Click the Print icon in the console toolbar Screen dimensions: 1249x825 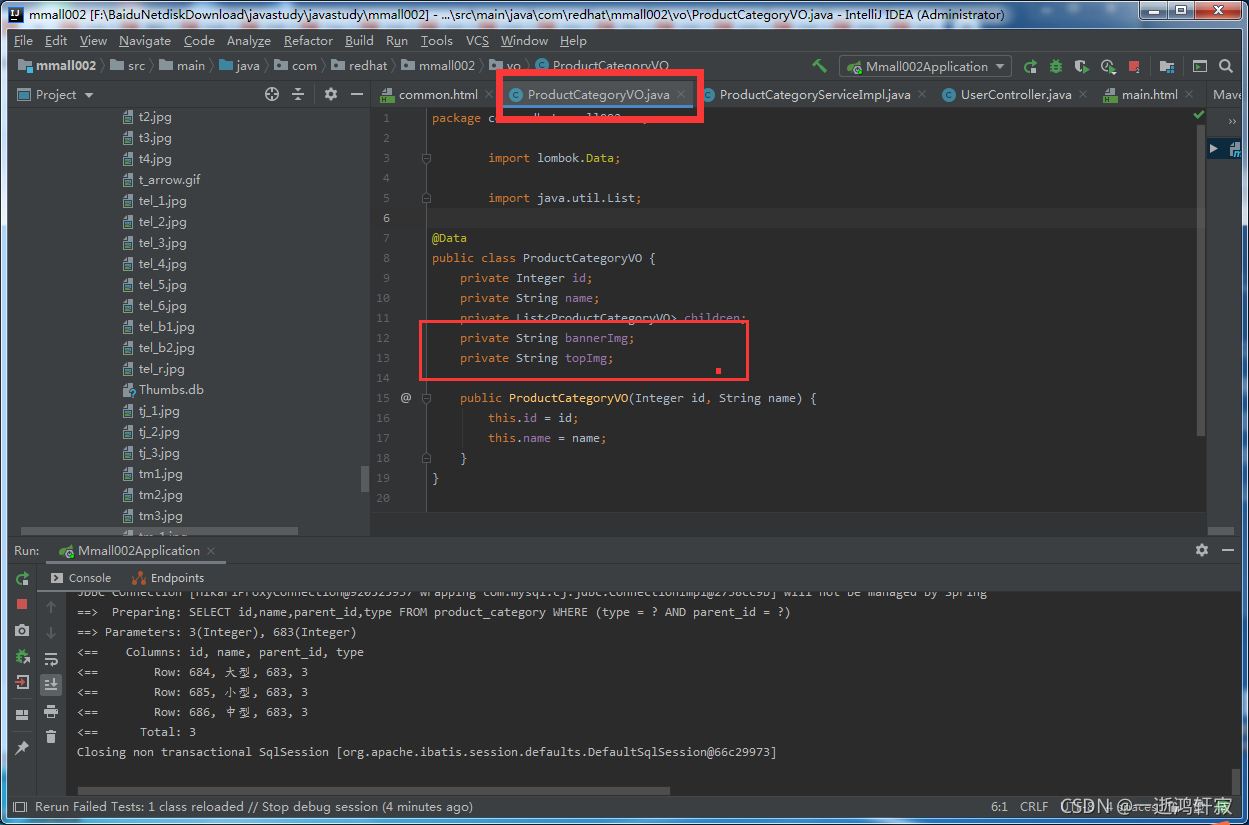[51, 711]
